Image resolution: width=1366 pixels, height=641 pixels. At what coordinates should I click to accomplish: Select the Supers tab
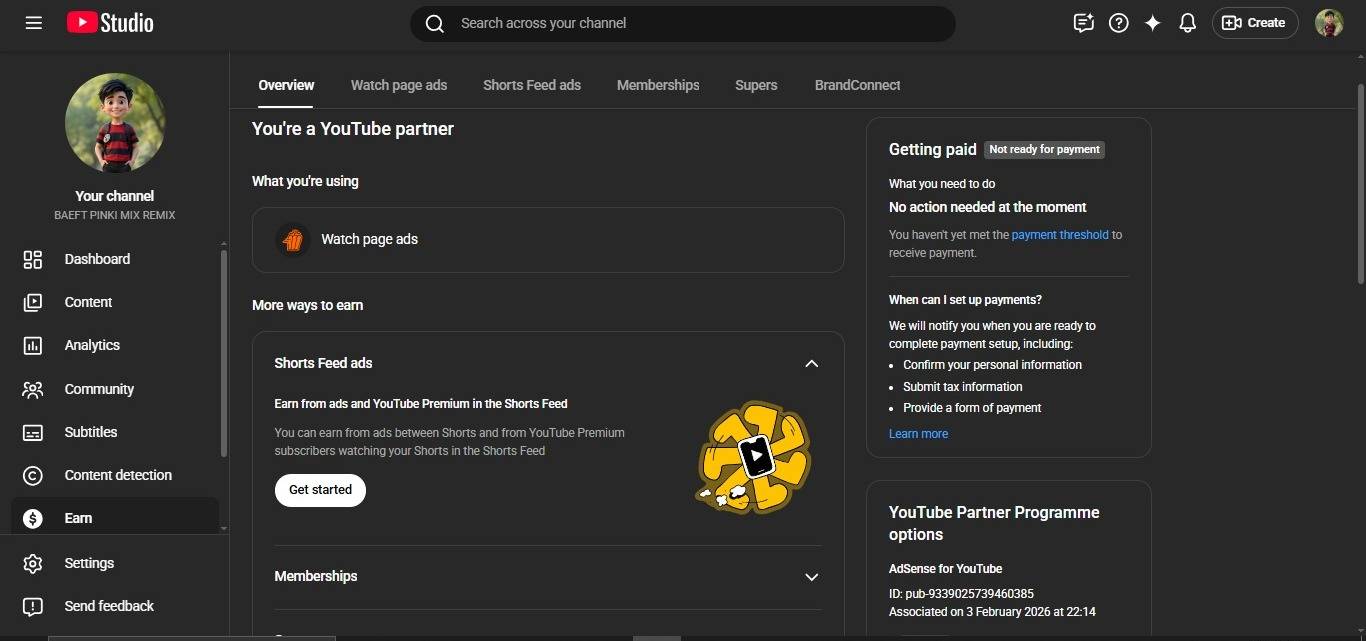756,85
